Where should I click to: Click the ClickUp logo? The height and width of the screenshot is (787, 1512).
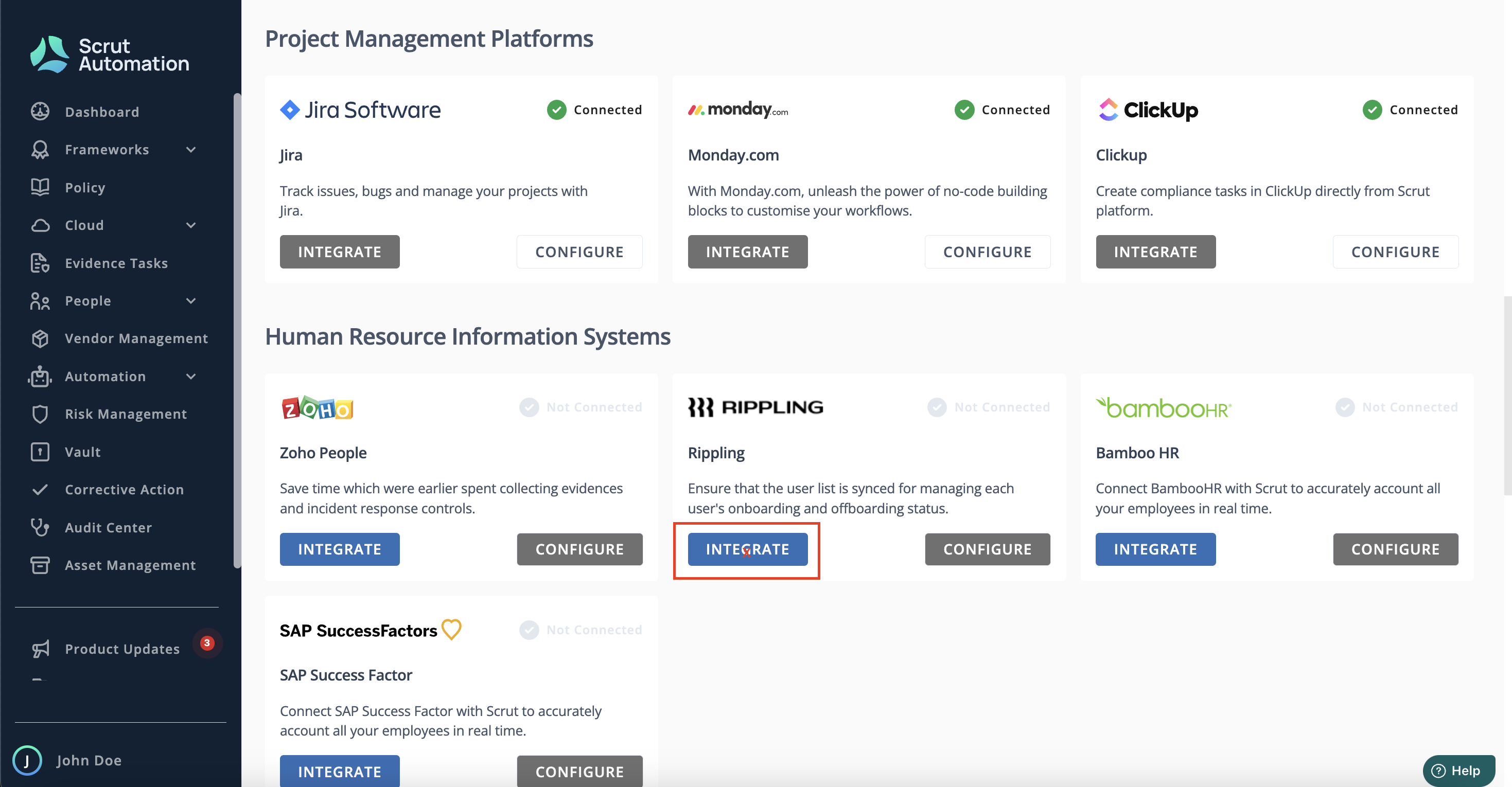[1148, 110]
